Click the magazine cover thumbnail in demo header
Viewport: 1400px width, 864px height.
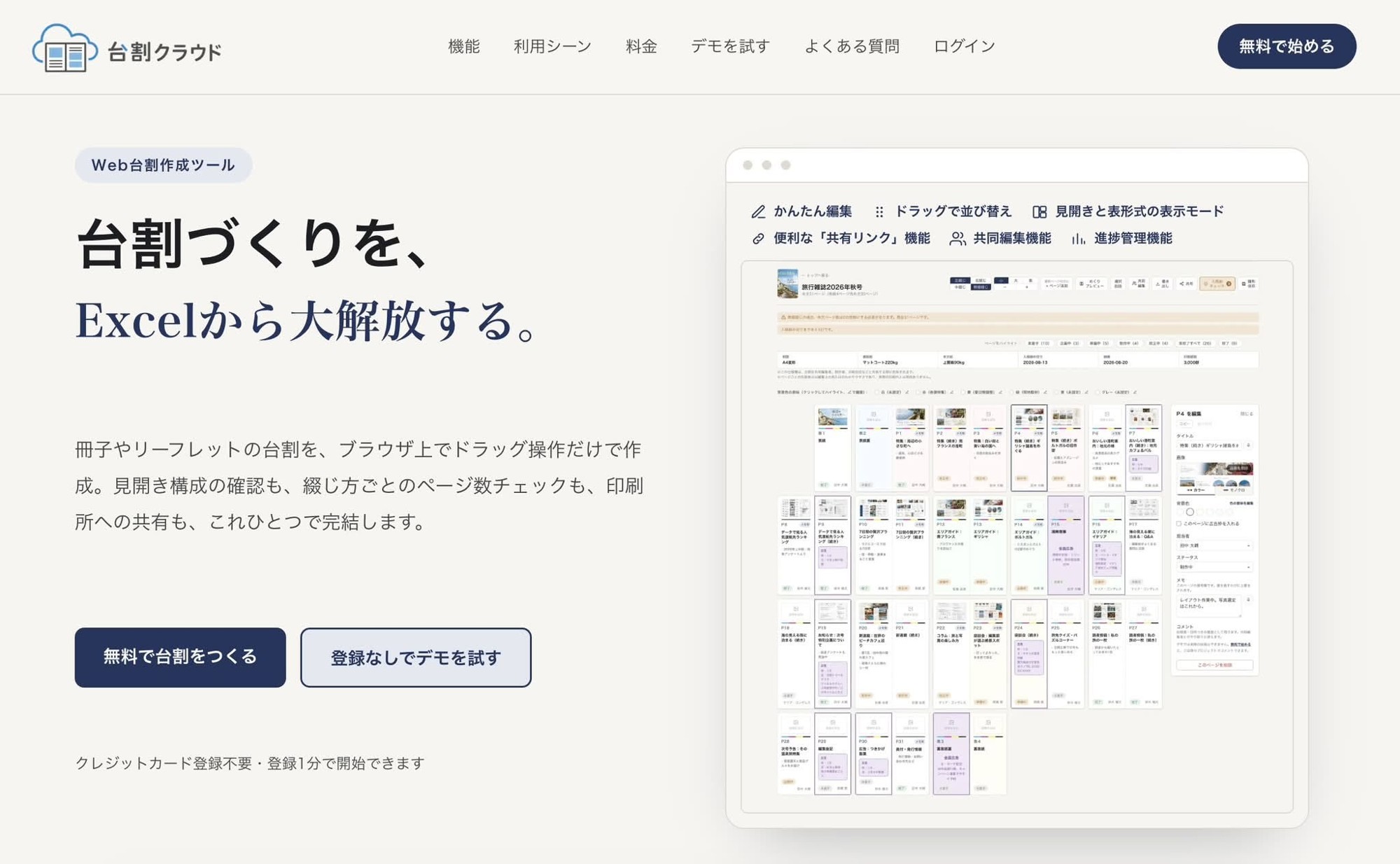coord(787,284)
